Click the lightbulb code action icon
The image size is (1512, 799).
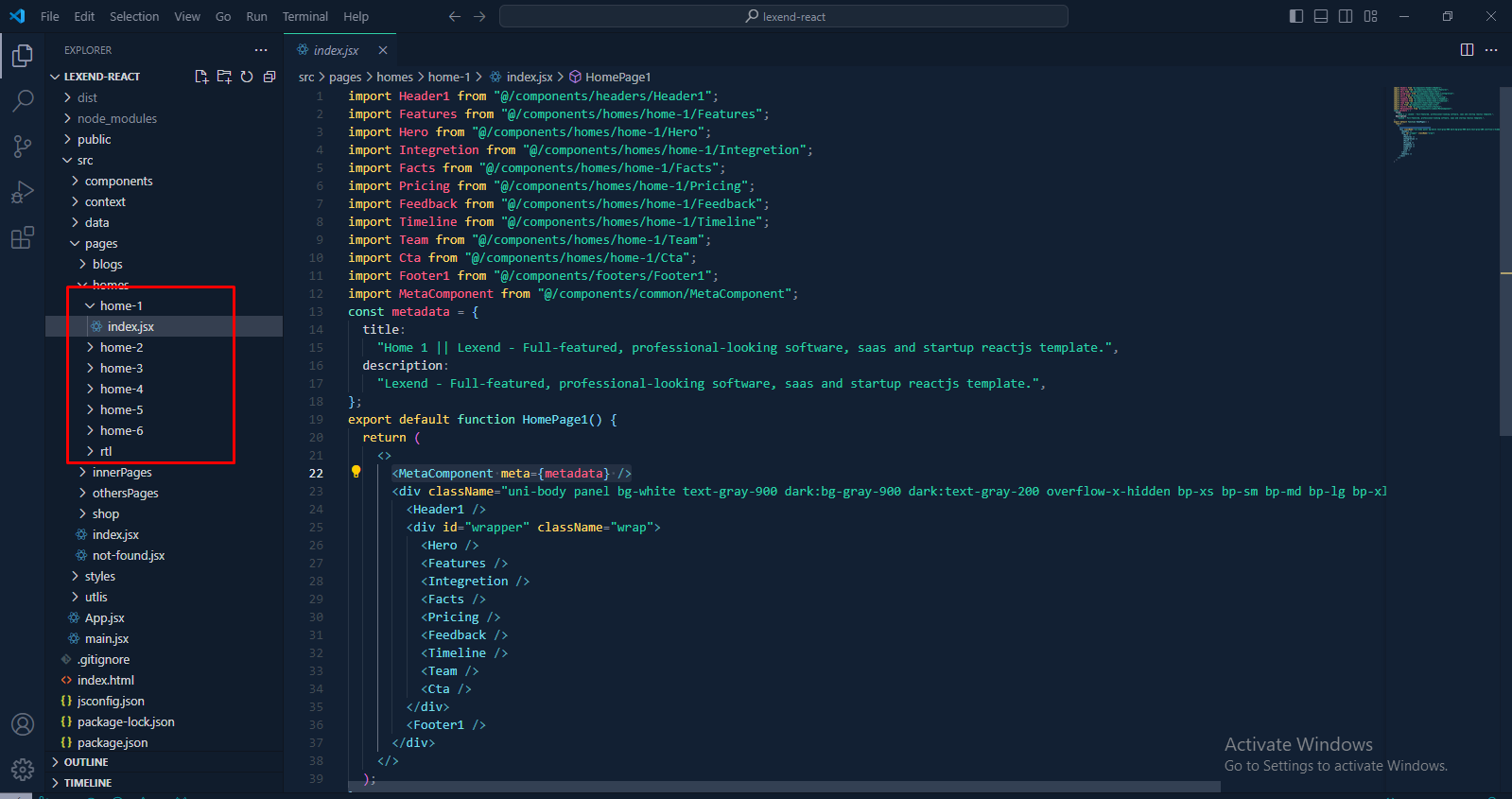click(x=356, y=472)
